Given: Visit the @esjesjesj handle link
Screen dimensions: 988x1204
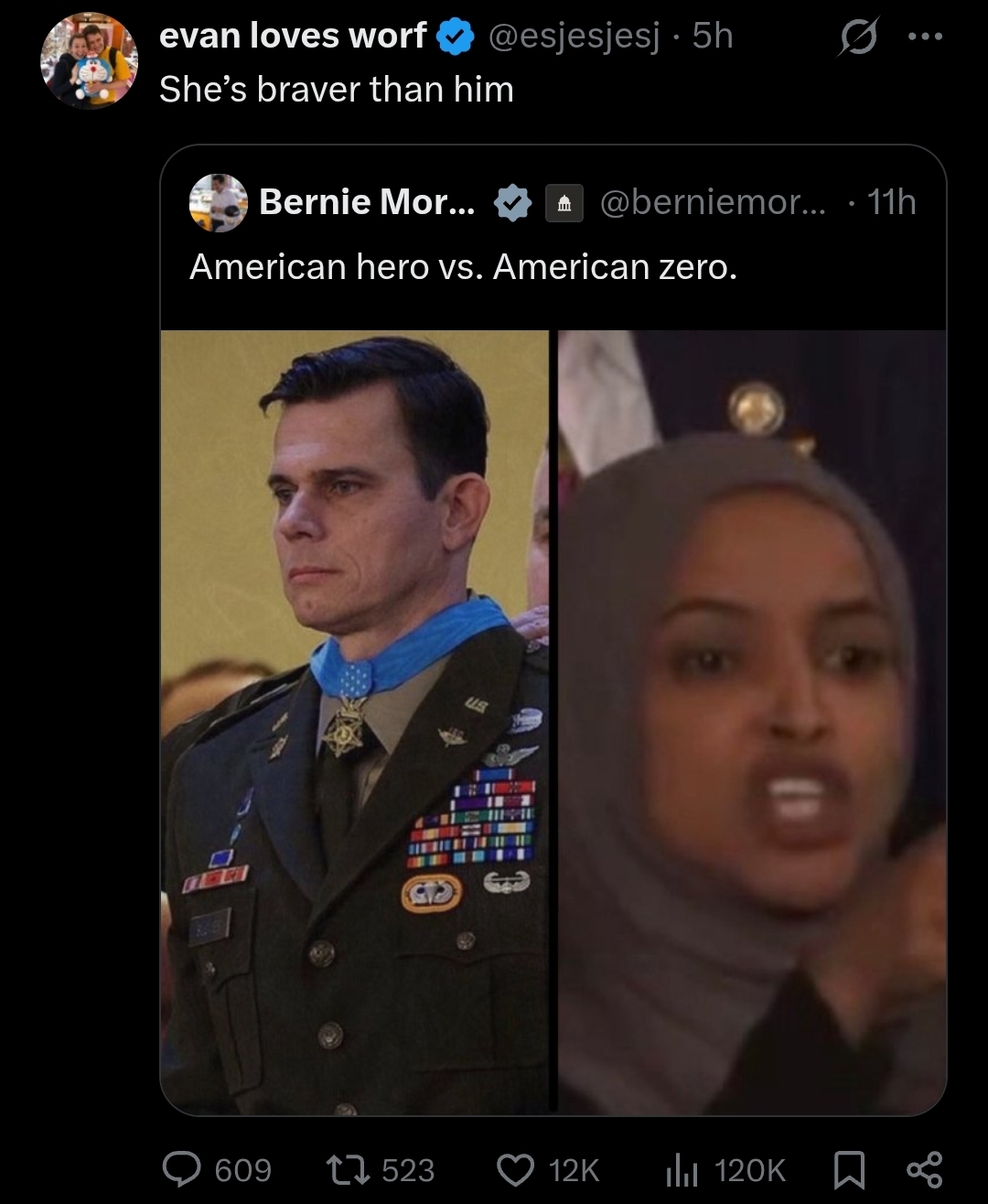Looking at the screenshot, I should pyautogui.click(x=575, y=37).
